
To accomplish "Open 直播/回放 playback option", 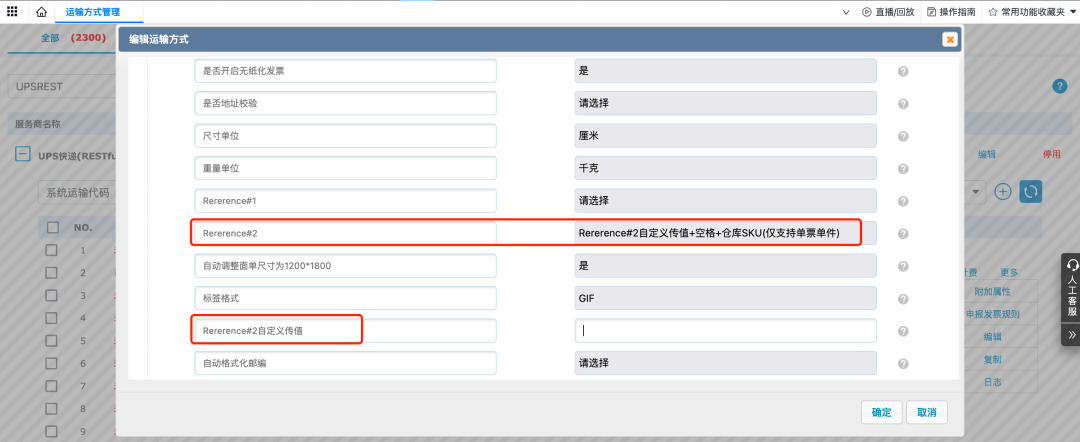I will click(x=889, y=12).
